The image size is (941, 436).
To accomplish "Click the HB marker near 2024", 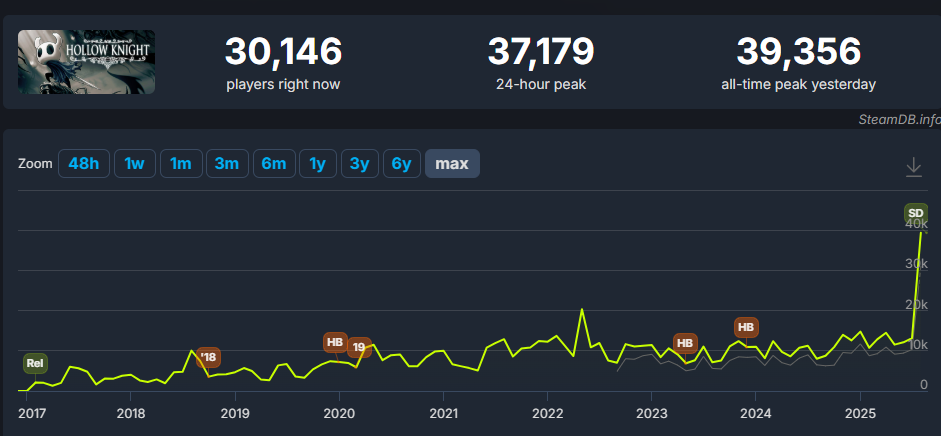I will (x=746, y=327).
